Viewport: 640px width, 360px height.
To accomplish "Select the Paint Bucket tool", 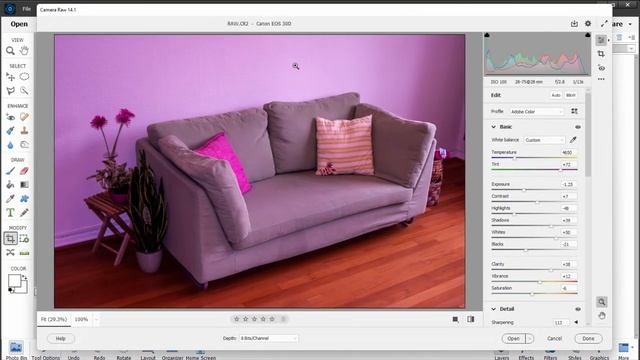I will click(x=10, y=185).
